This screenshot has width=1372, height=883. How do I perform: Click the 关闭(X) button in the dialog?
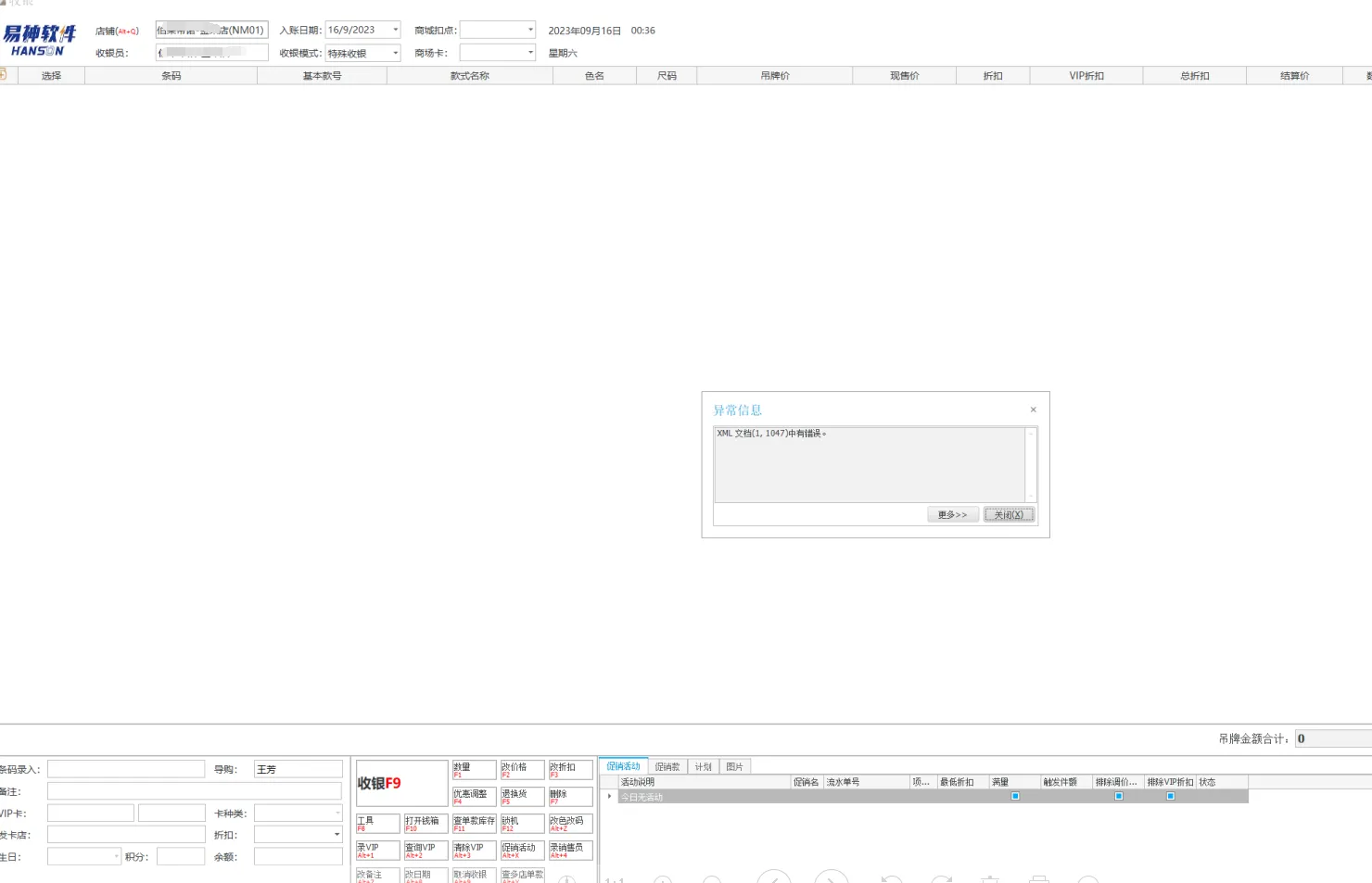click(x=1009, y=514)
